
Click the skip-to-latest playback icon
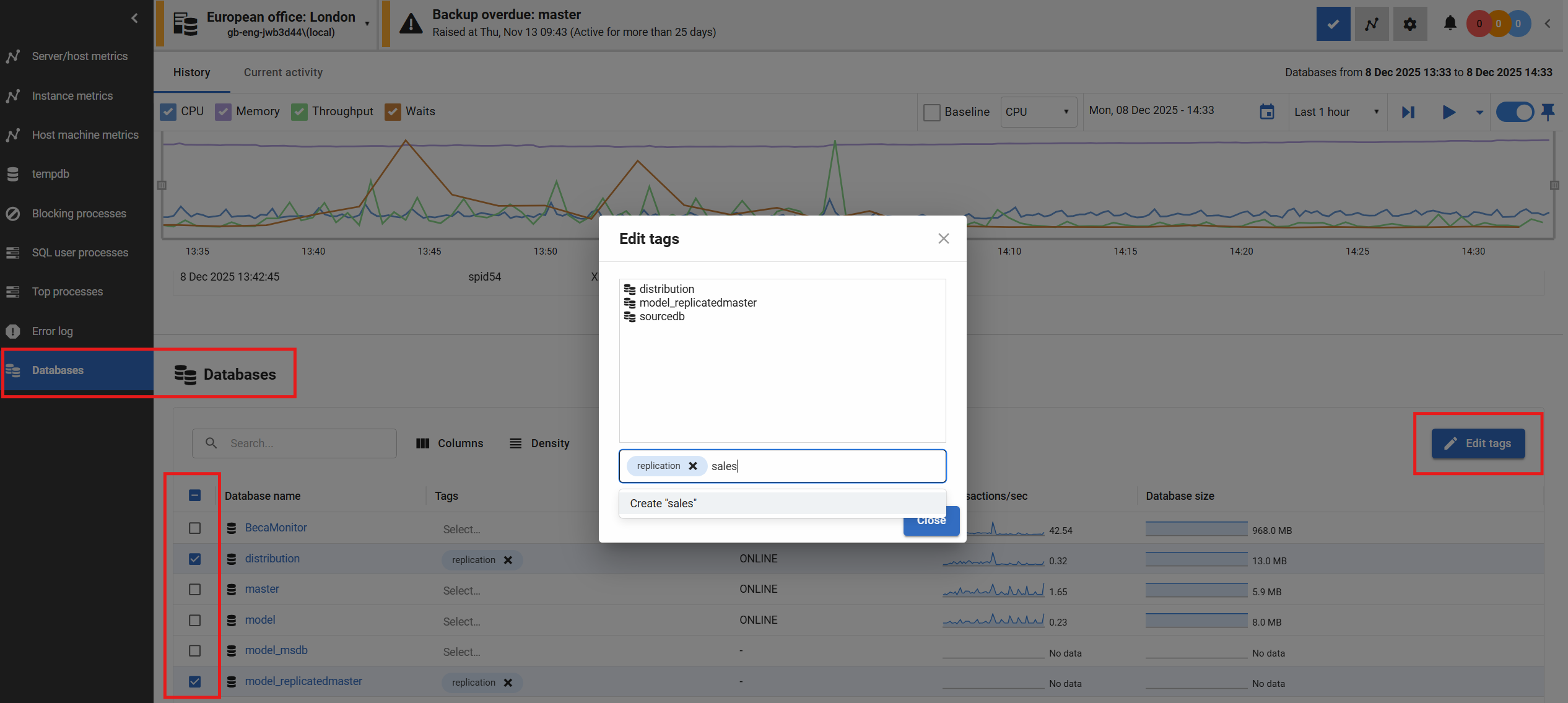click(x=1408, y=112)
